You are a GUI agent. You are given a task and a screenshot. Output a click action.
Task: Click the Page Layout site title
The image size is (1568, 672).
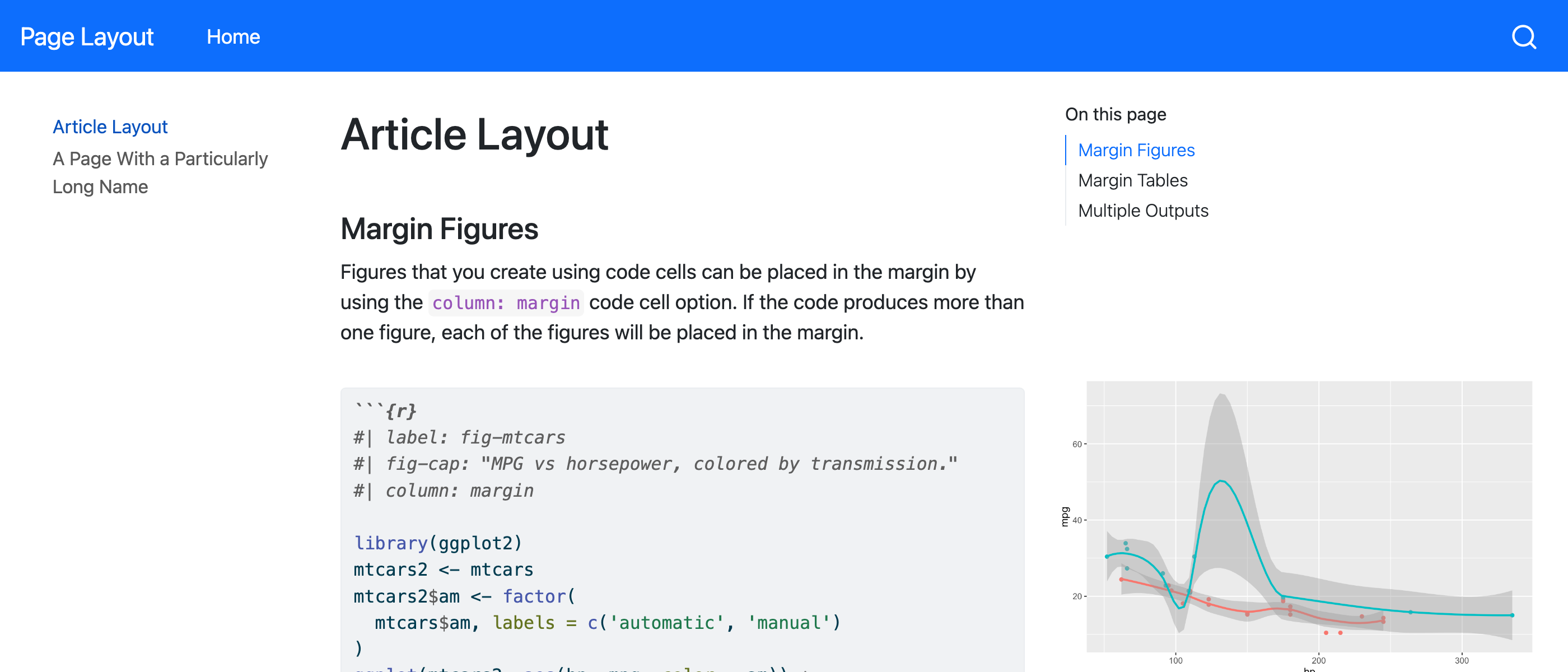point(86,36)
